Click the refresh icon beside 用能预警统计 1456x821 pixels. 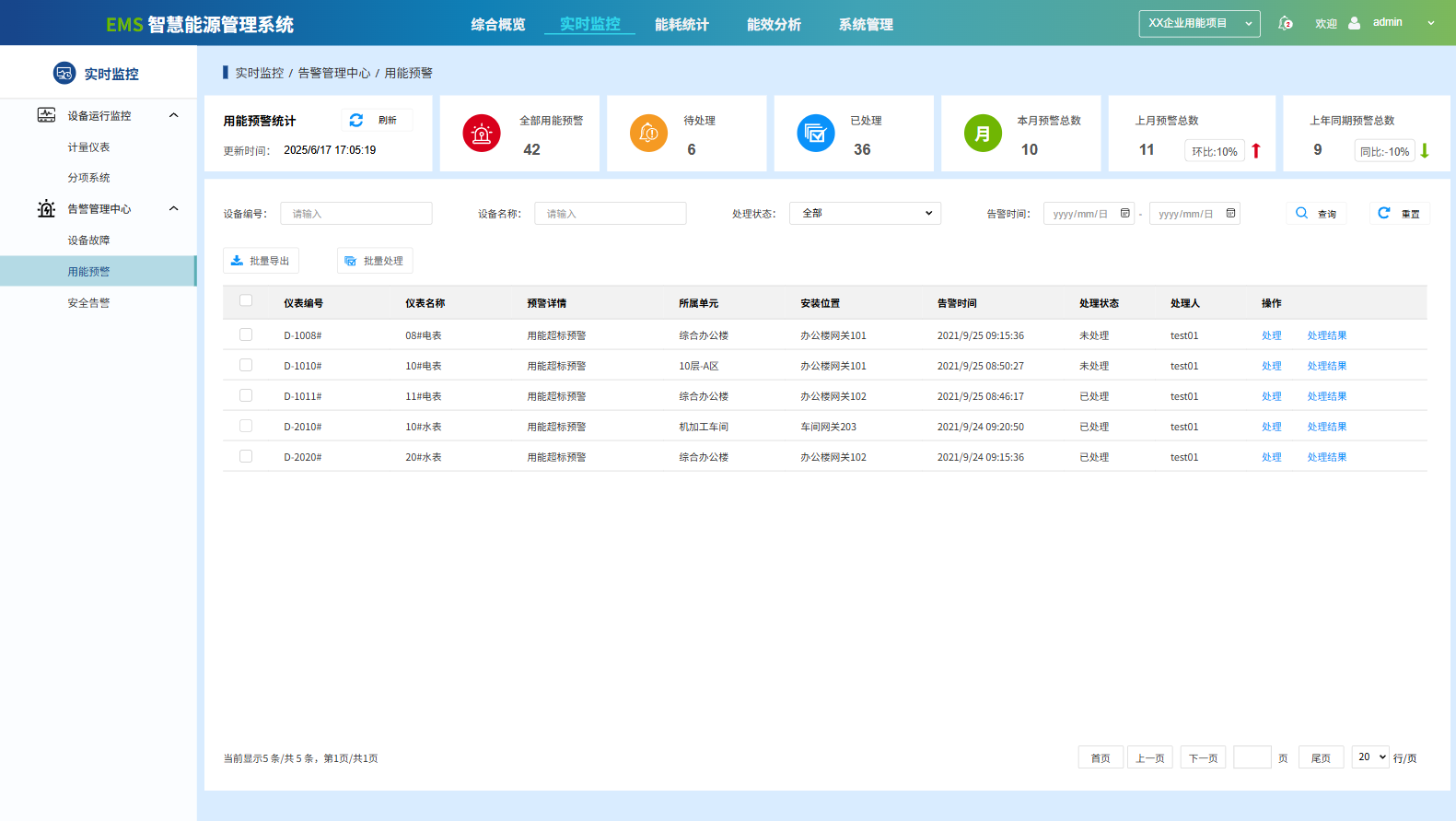click(356, 121)
